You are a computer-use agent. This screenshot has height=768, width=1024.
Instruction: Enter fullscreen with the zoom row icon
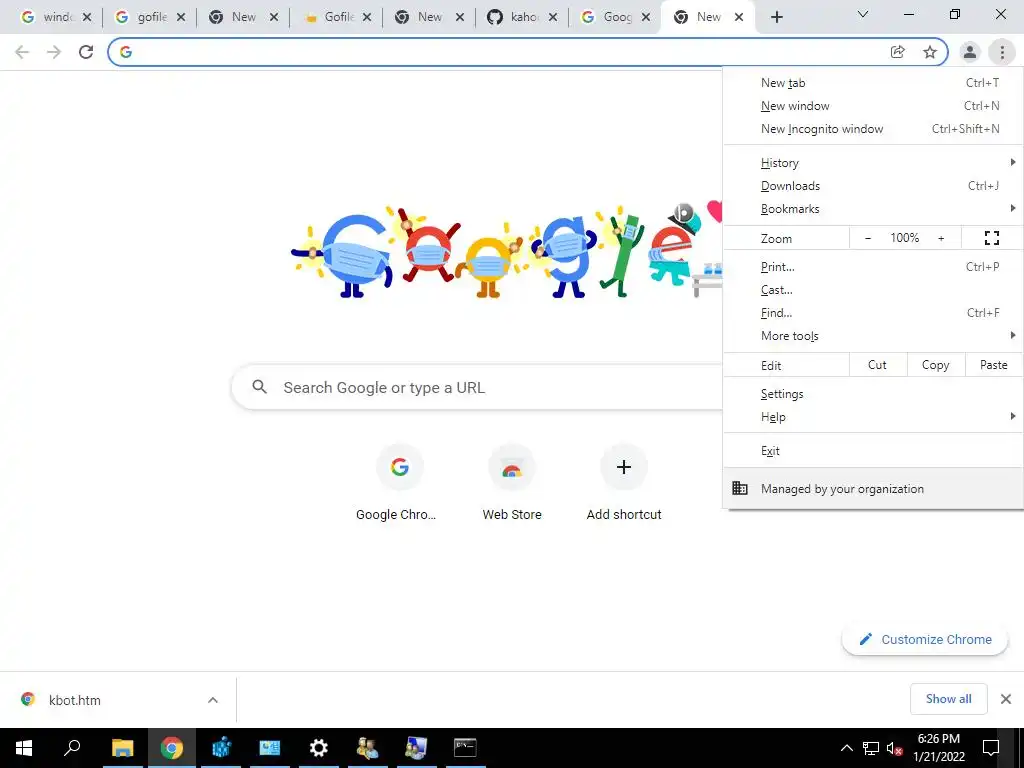coord(991,238)
